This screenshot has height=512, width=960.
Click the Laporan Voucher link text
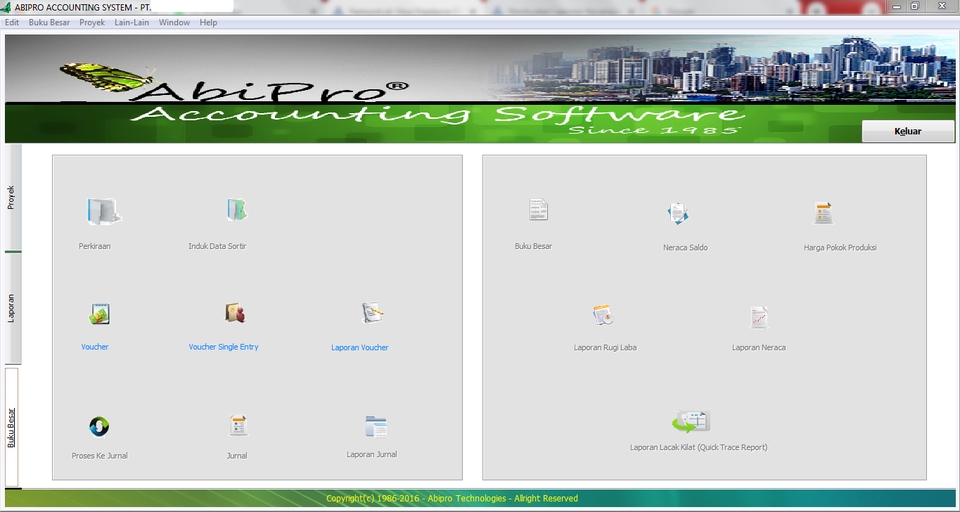(360, 347)
